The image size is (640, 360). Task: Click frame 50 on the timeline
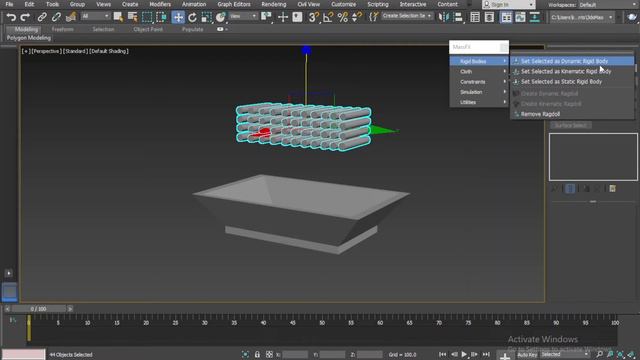(x=322, y=322)
